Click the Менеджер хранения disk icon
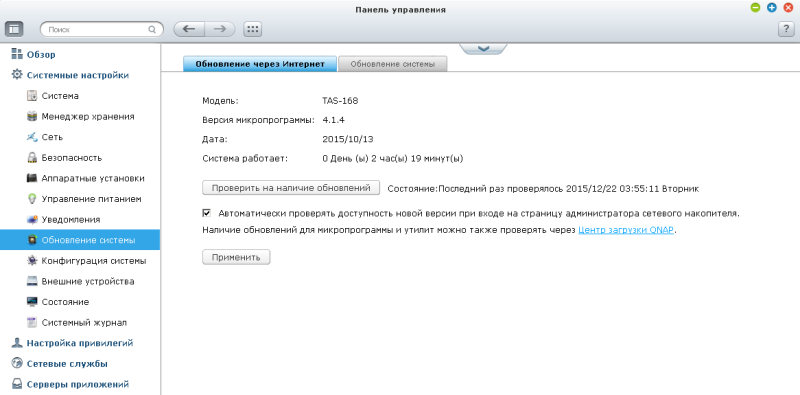 pos(32,116)
